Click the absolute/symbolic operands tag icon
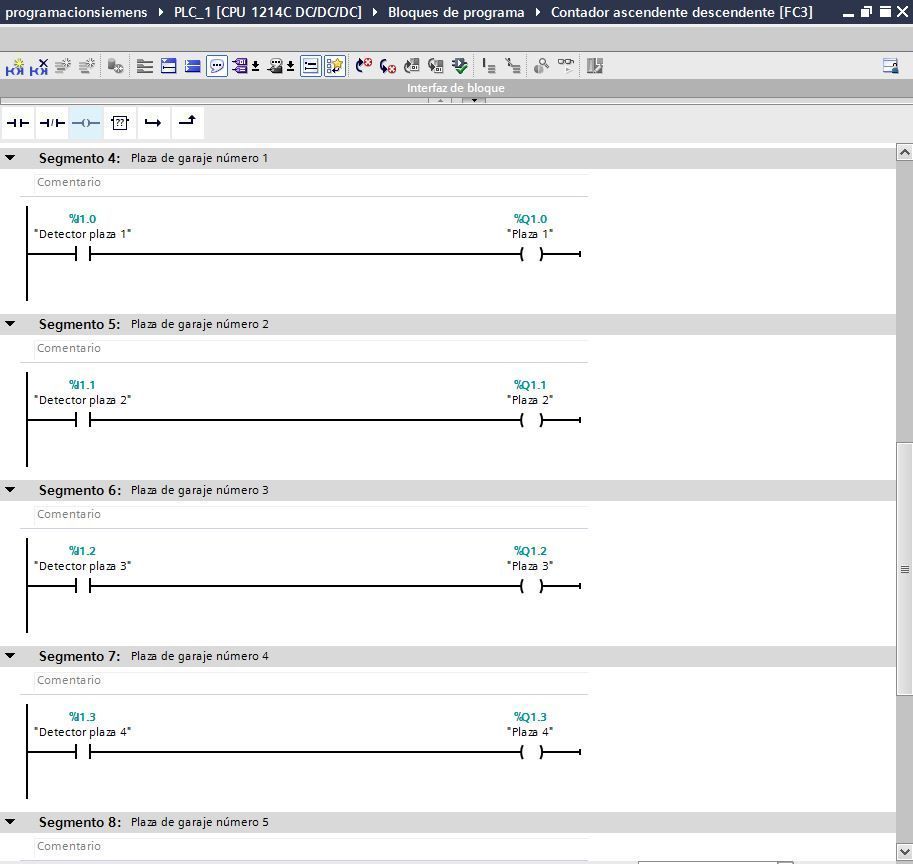 [x=239, y=66]
